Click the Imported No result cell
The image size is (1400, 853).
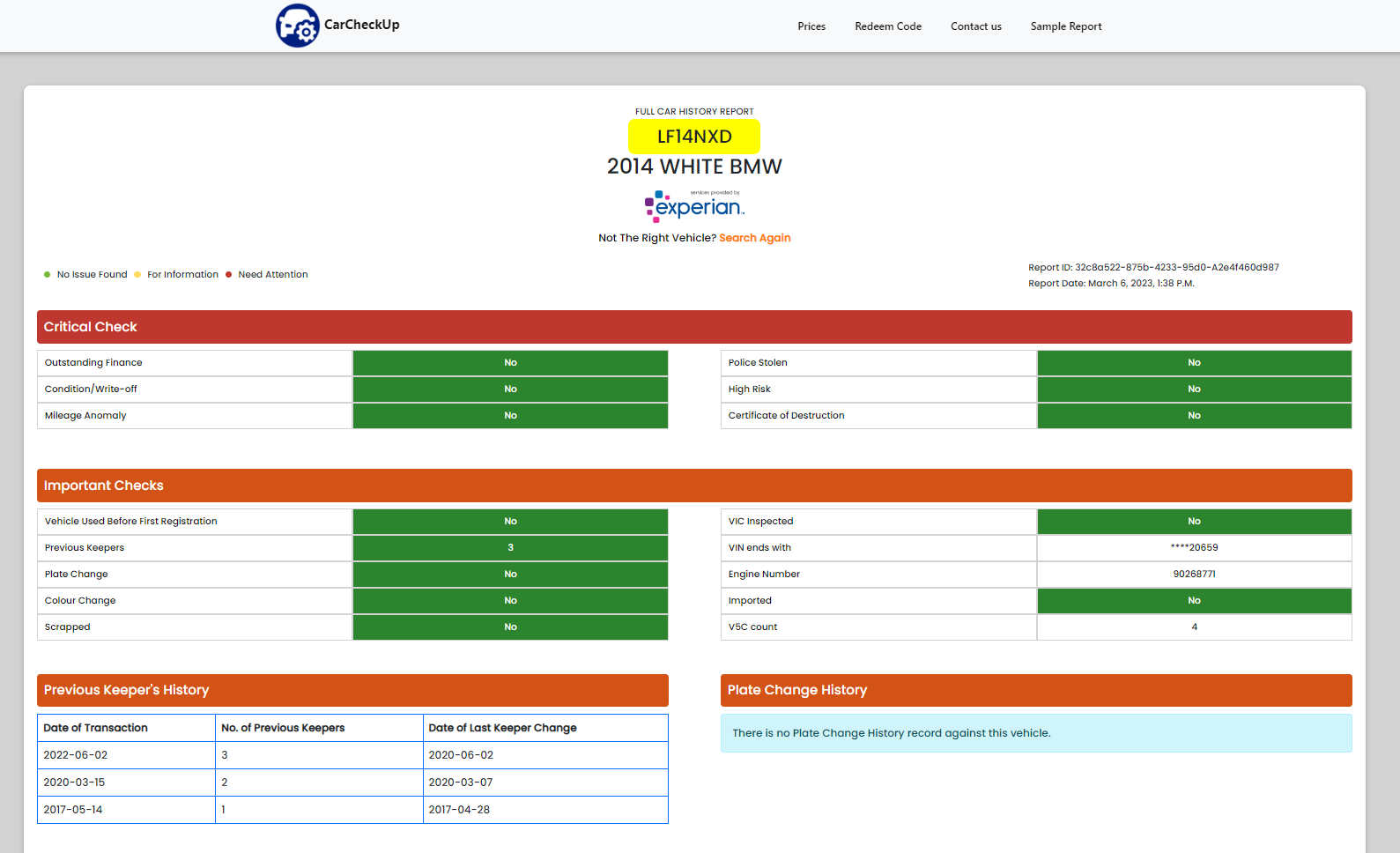pyautogui.click(x=1194, y=601)
